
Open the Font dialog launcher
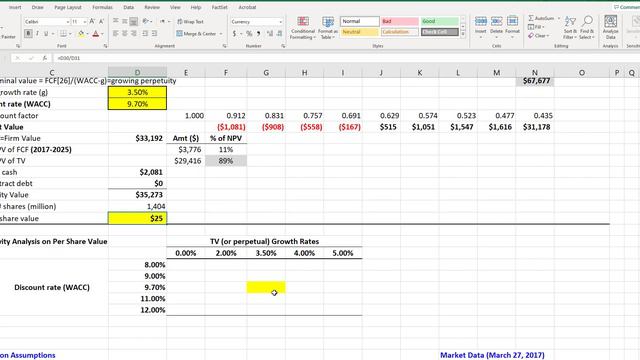[x=105, y=46]
